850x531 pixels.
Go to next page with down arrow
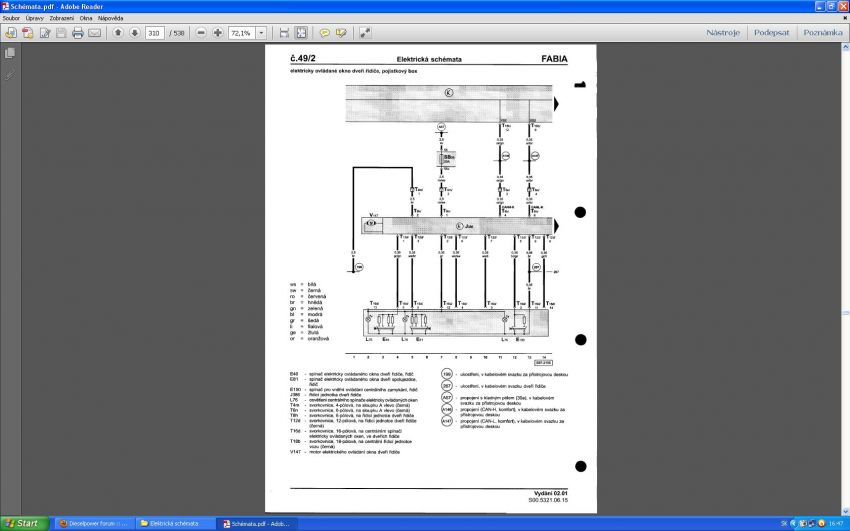click(x=134, y=33)
